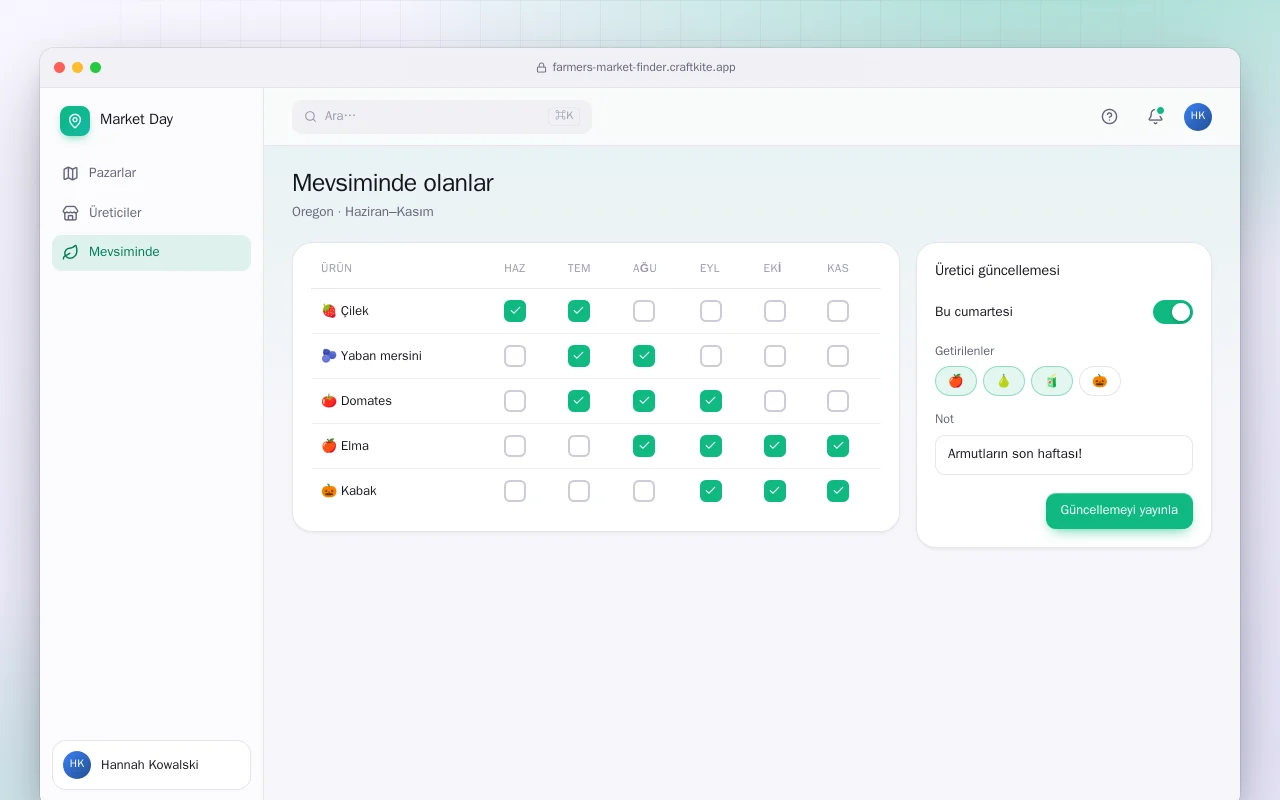Uncheck Domates for AĞU month

[644, 401]
